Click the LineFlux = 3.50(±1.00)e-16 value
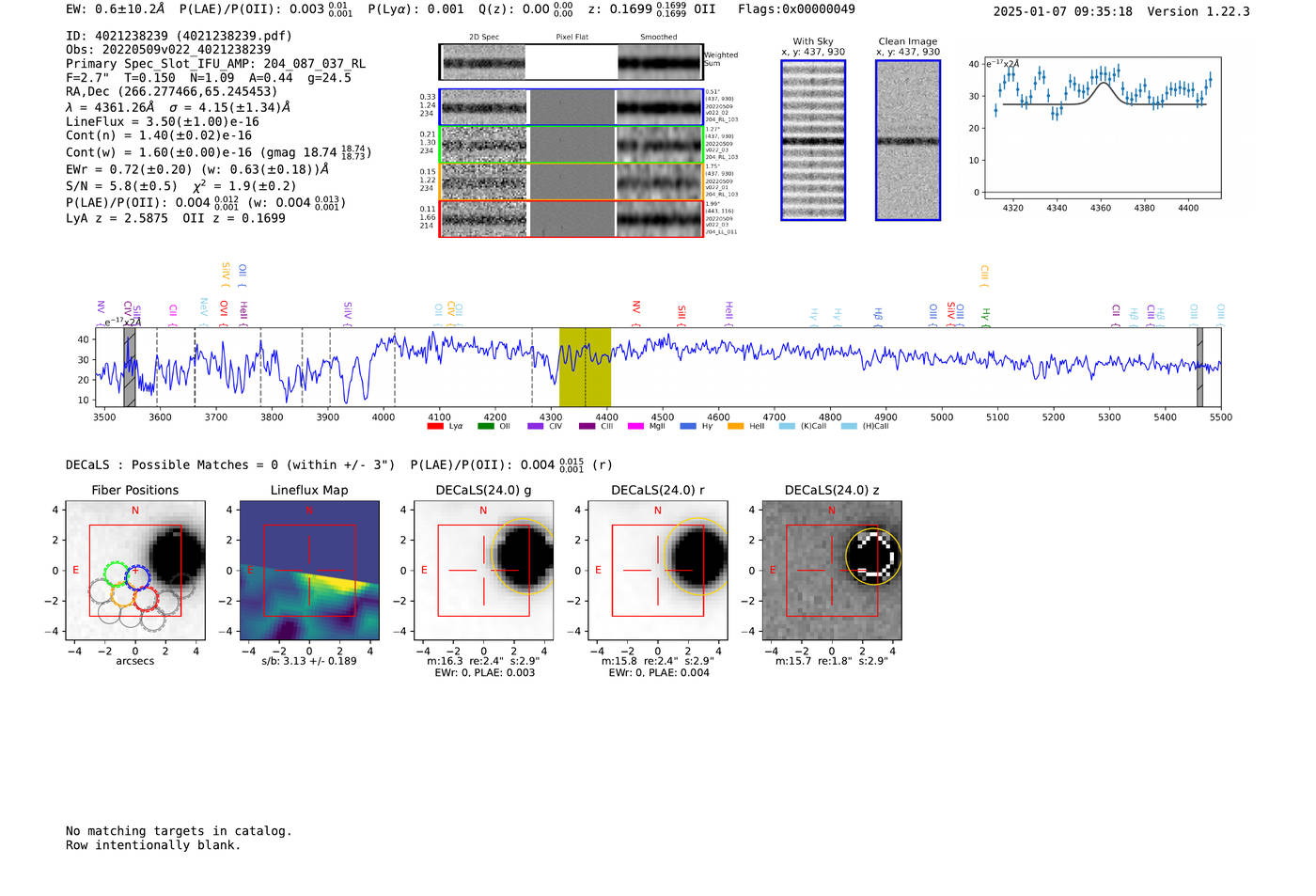Viewport: 1316px width, 896px height. pos(163,121)
